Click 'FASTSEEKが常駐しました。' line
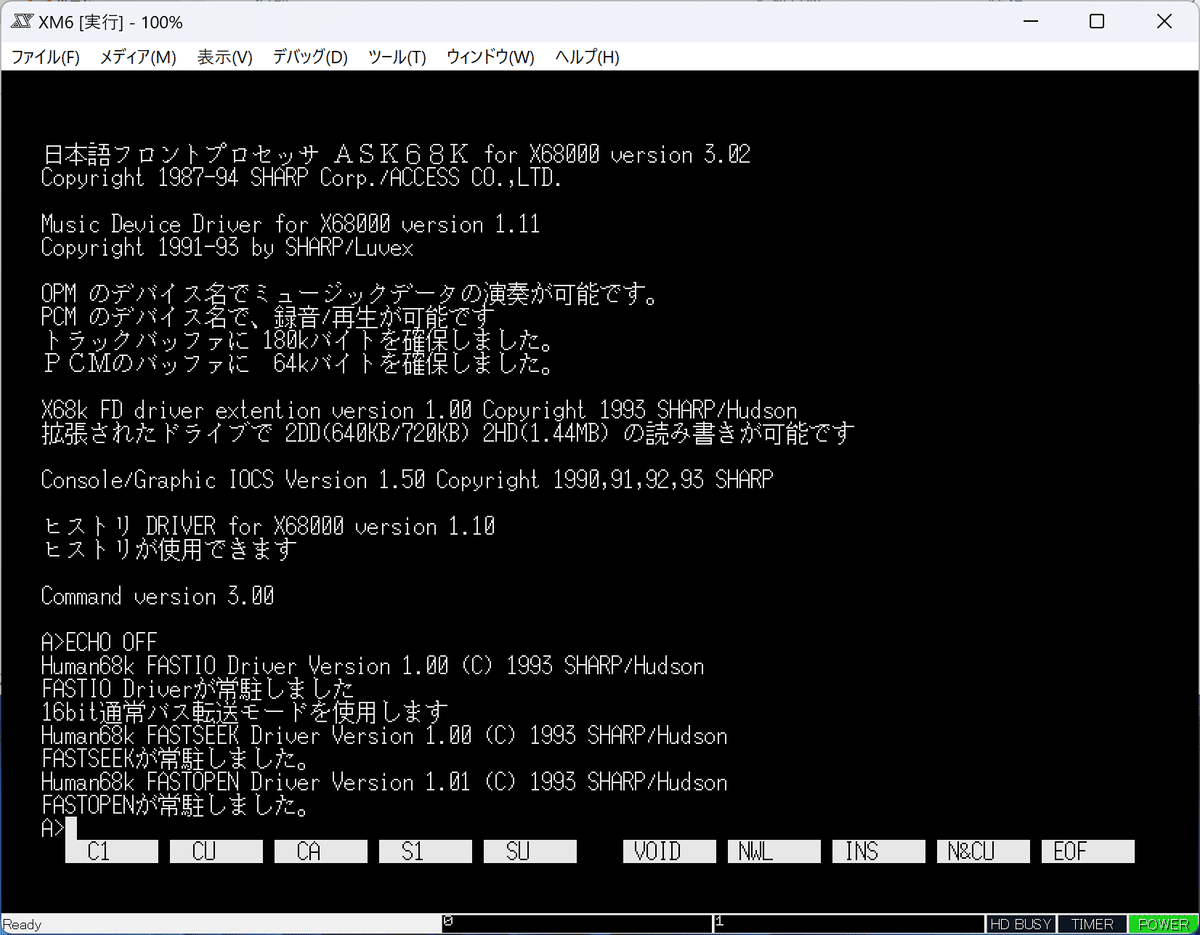The image size is (1200, 935). pyautogui.click(x=174, y=759)
